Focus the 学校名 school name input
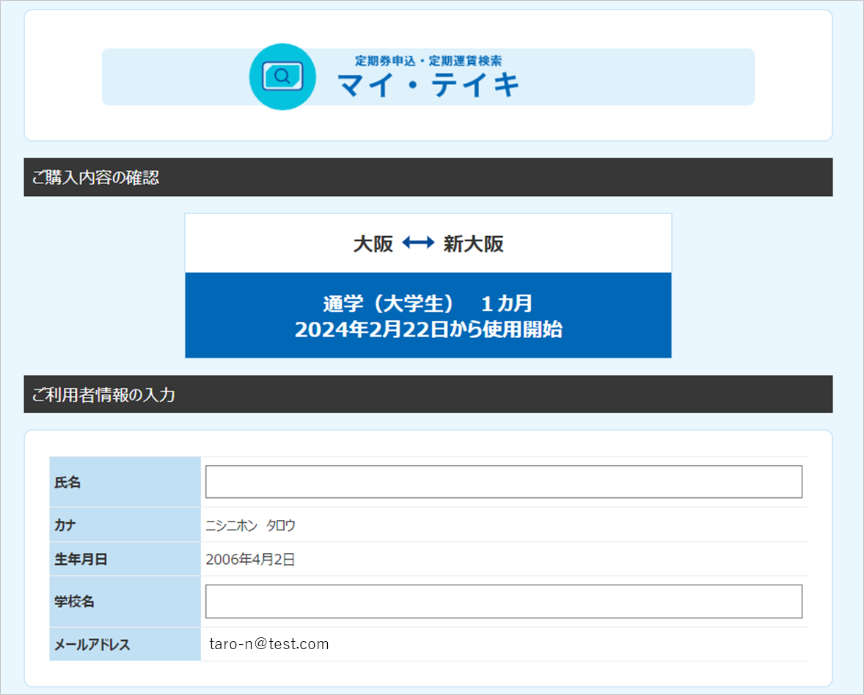The width and height of the screenshot is (864, 695). click(x=503, y=602)
